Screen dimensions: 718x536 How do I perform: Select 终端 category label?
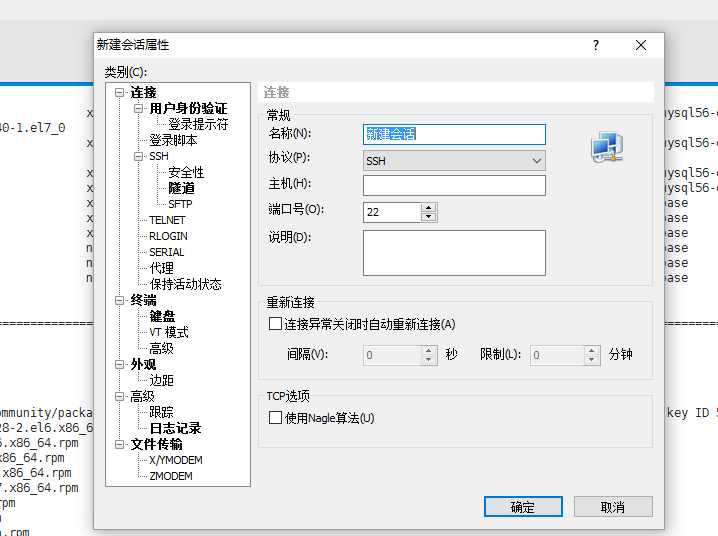[143, 300]
